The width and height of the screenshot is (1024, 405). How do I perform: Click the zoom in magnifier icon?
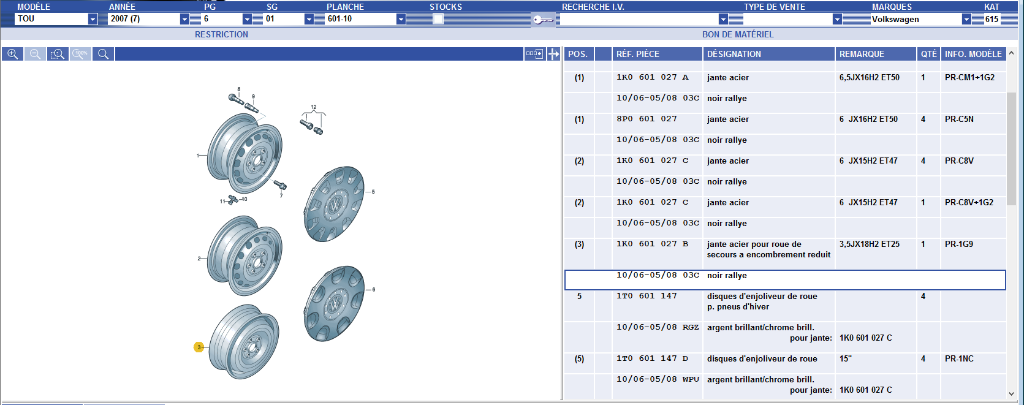pos(13,54)
